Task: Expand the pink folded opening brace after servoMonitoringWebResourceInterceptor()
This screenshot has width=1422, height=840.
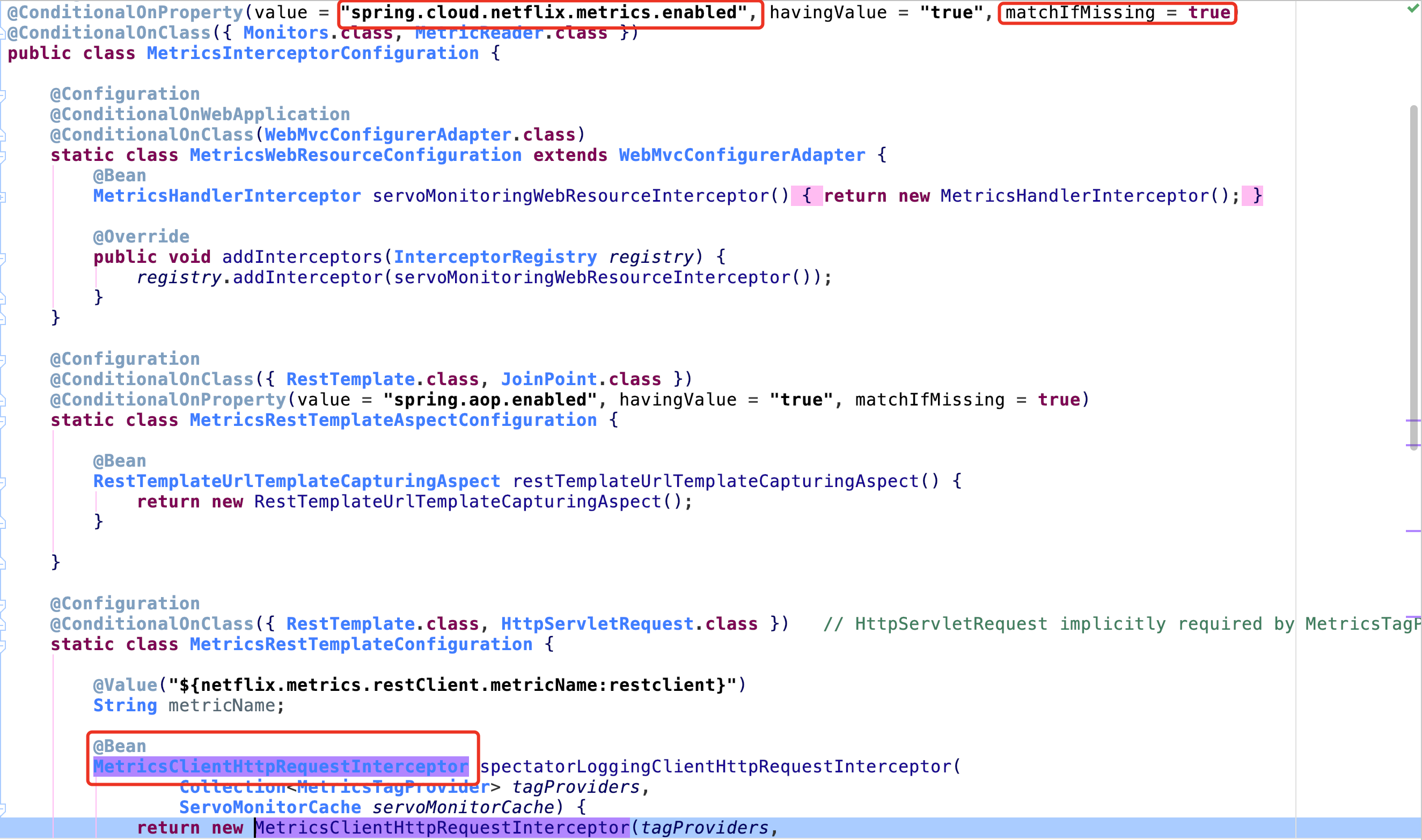Action: [x=806, y=196]
